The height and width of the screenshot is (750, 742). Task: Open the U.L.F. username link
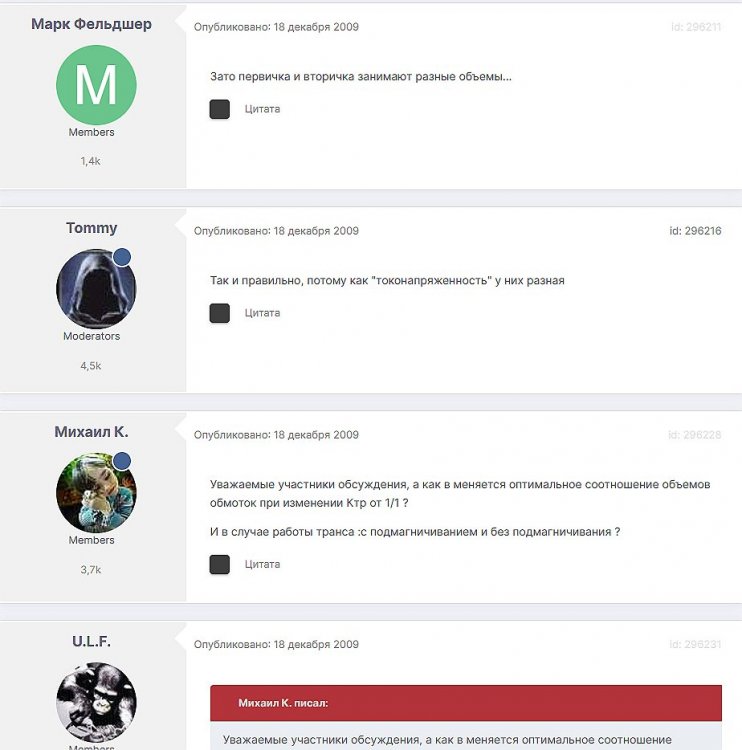click(x=91, y=641)
